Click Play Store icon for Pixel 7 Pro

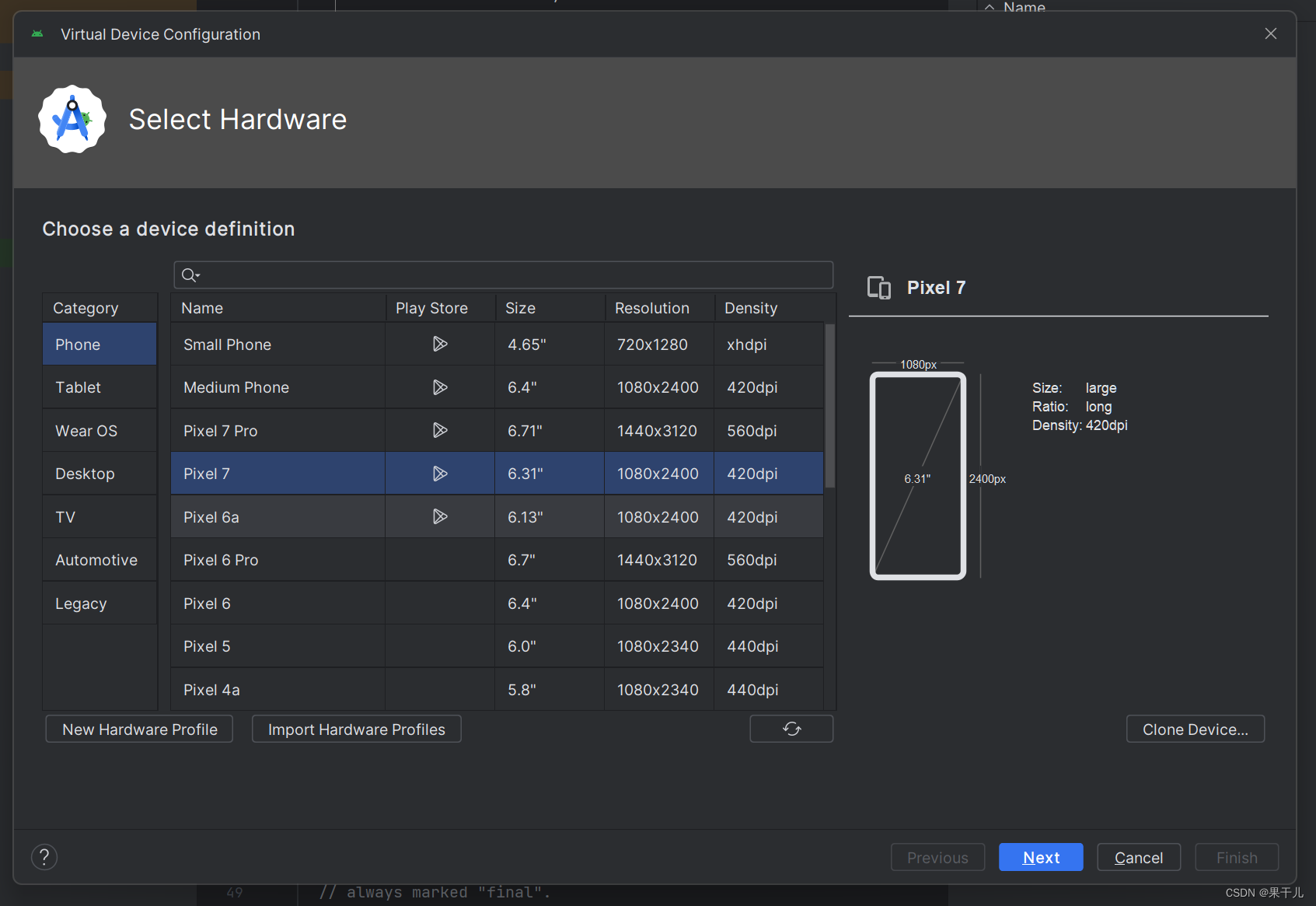coord(440,430)
